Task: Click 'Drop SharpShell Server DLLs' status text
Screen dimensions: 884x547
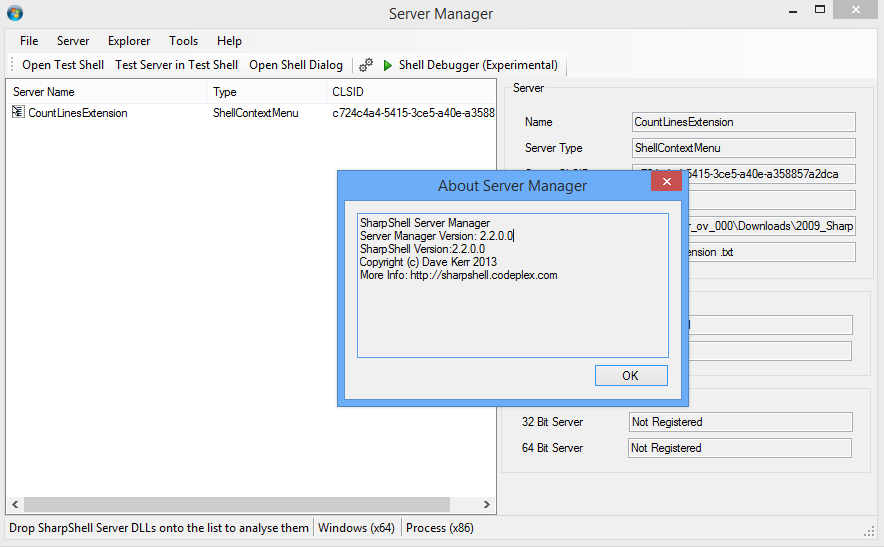Action: click(x=159, y=528)
